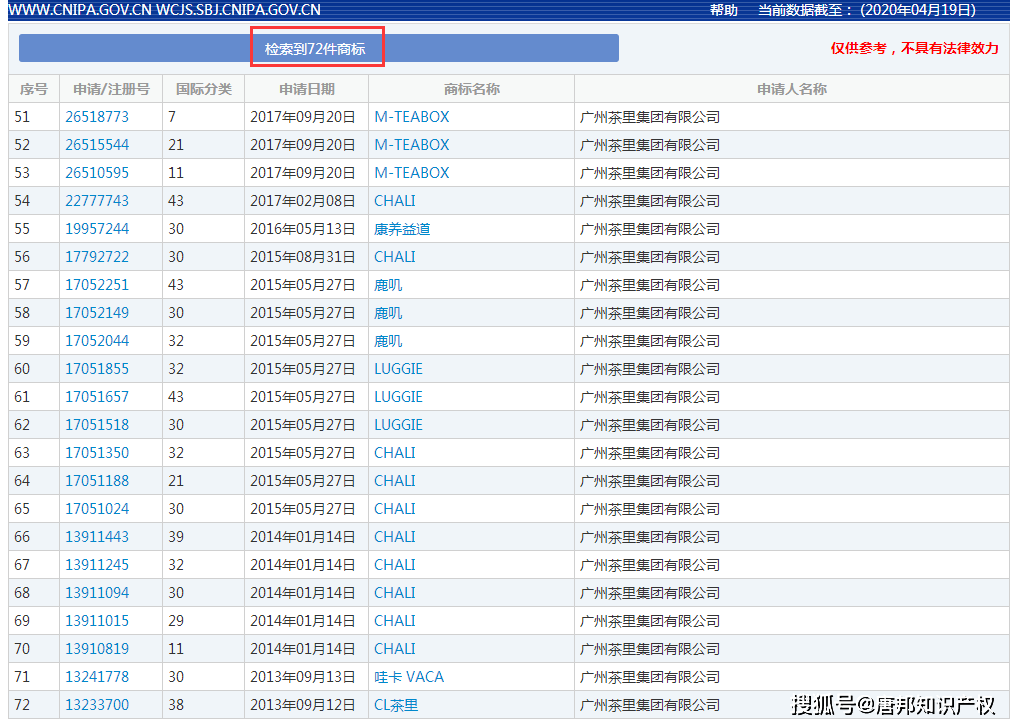1018x727 pixels.
Task: Open registration number 13911245
Action: click(x=97, y=565)
